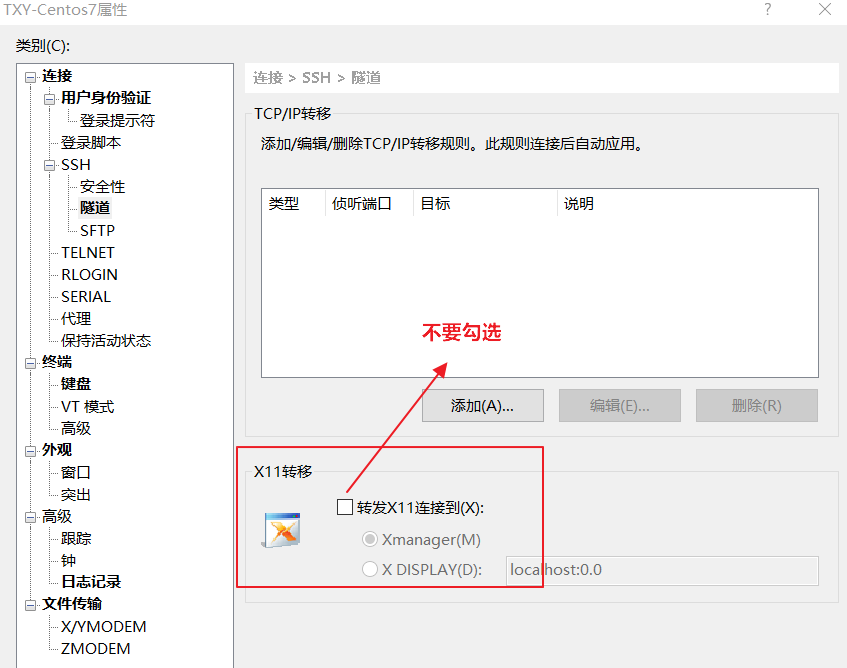Collapse the 高级 category node
The width and height of the screenshot is (847, 668).
[30, 517]
